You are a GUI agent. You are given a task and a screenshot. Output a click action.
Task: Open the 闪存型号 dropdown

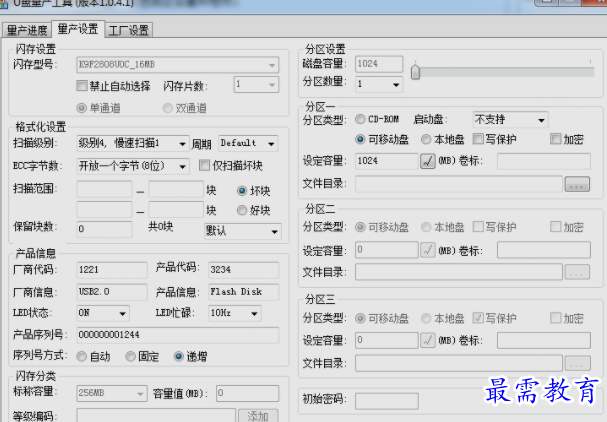[x=178, y=65]
